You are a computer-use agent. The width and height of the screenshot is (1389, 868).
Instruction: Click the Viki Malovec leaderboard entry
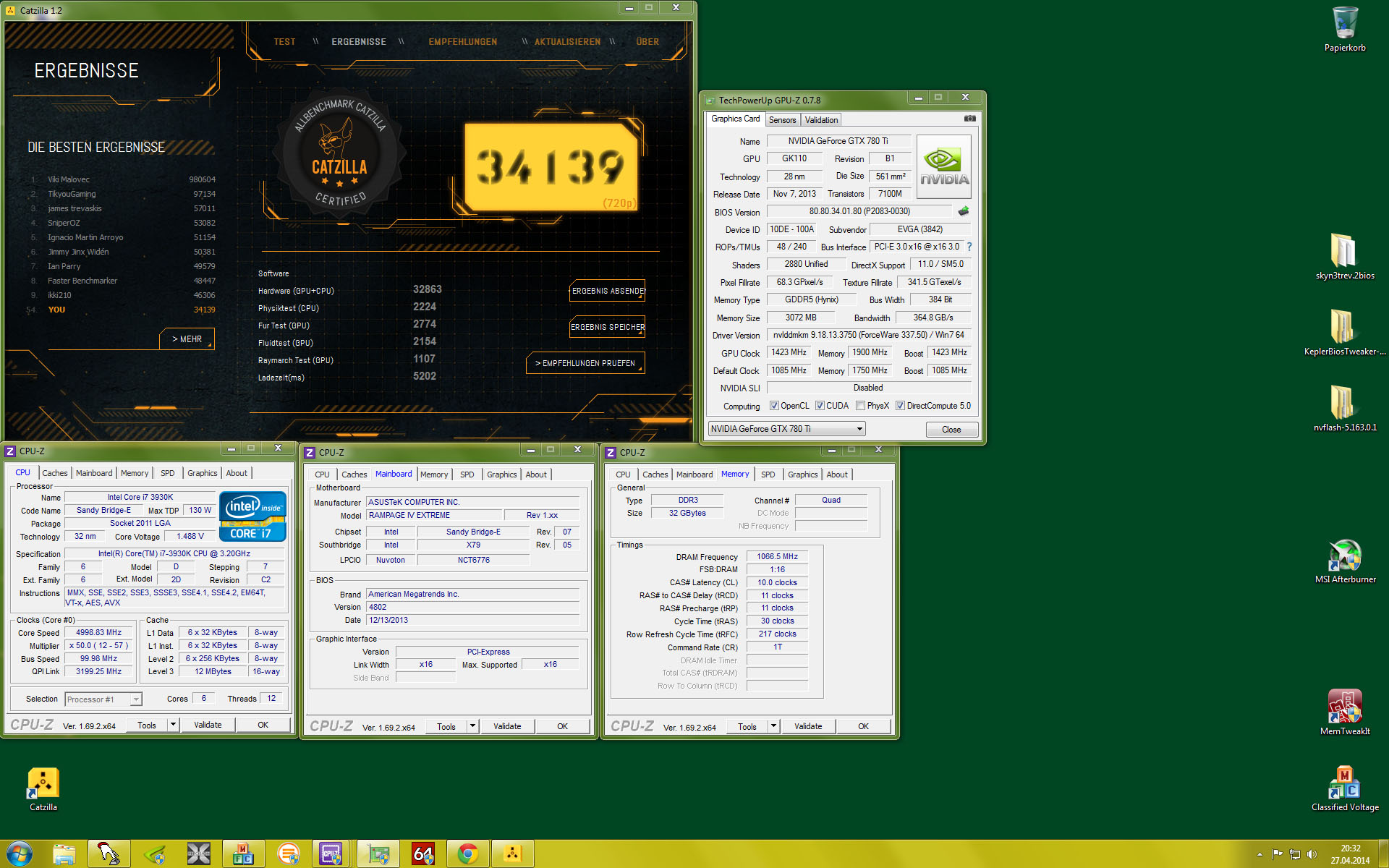123,179
